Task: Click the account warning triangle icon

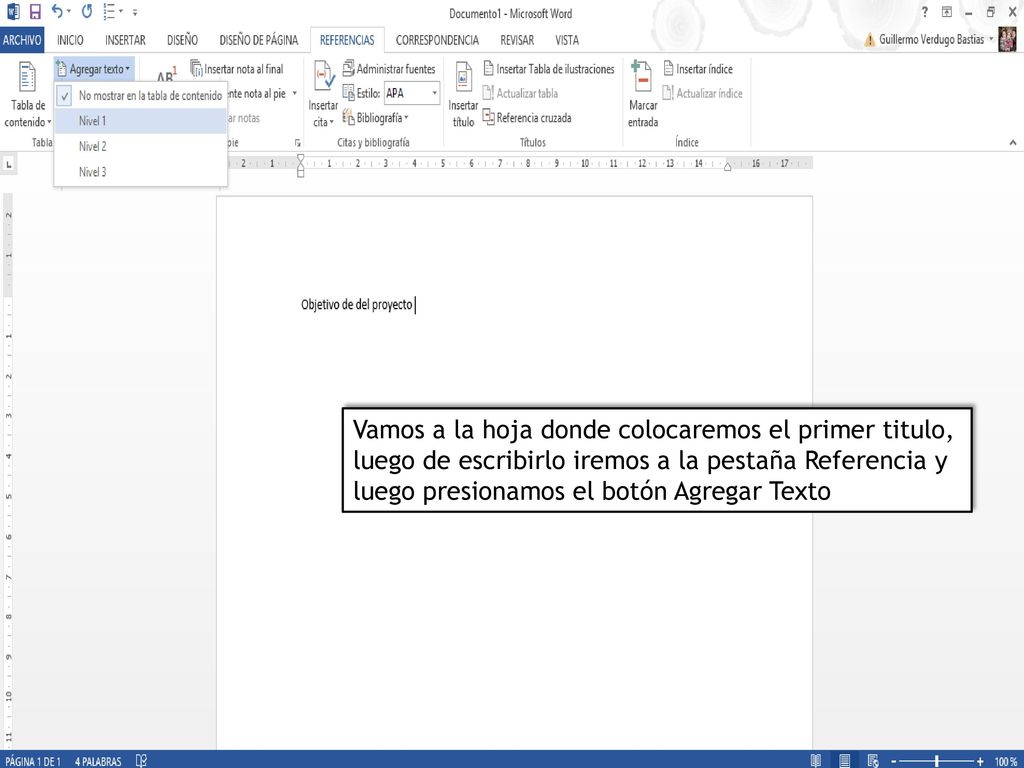Action: 869,40
